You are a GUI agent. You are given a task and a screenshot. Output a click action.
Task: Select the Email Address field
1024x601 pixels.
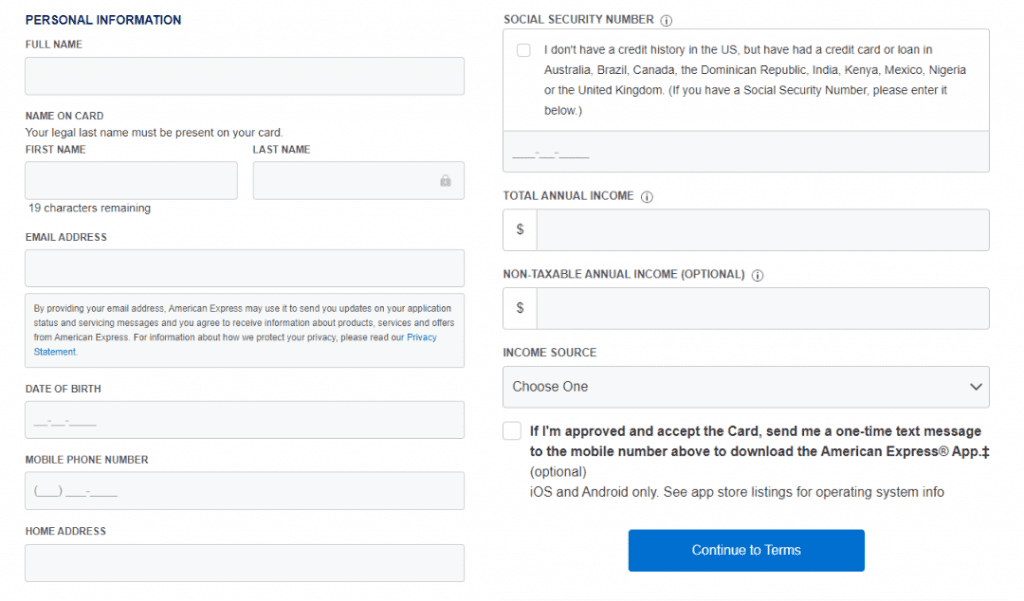244,268
